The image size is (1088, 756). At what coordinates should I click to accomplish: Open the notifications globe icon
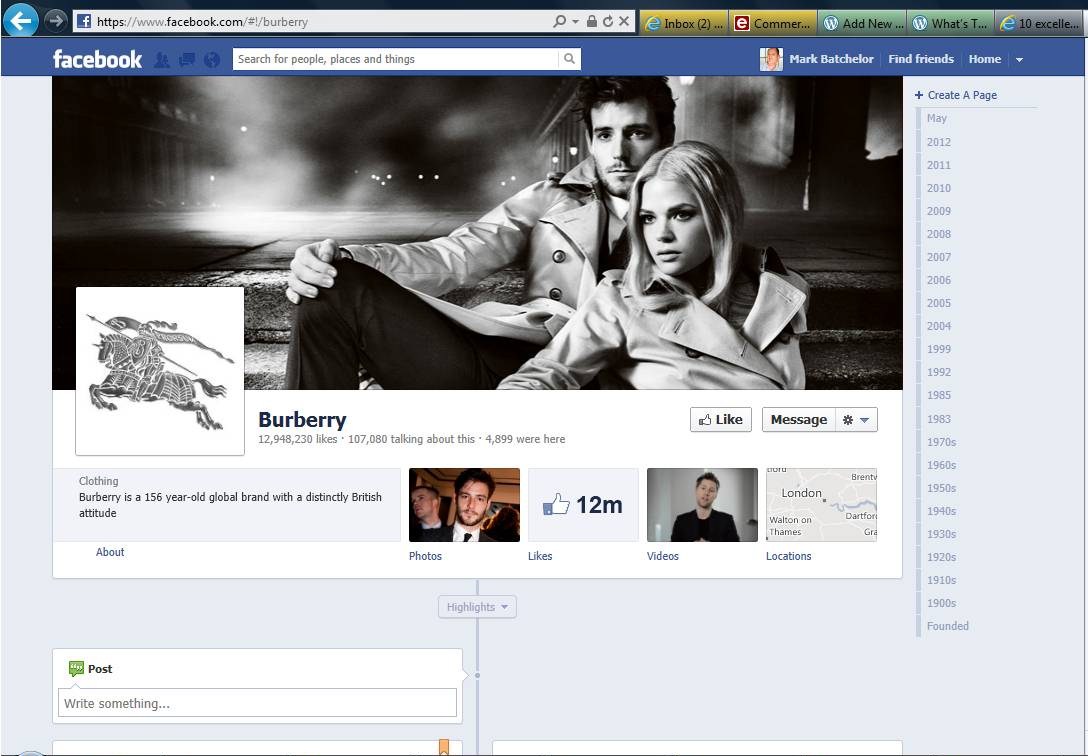pos(211,60)
